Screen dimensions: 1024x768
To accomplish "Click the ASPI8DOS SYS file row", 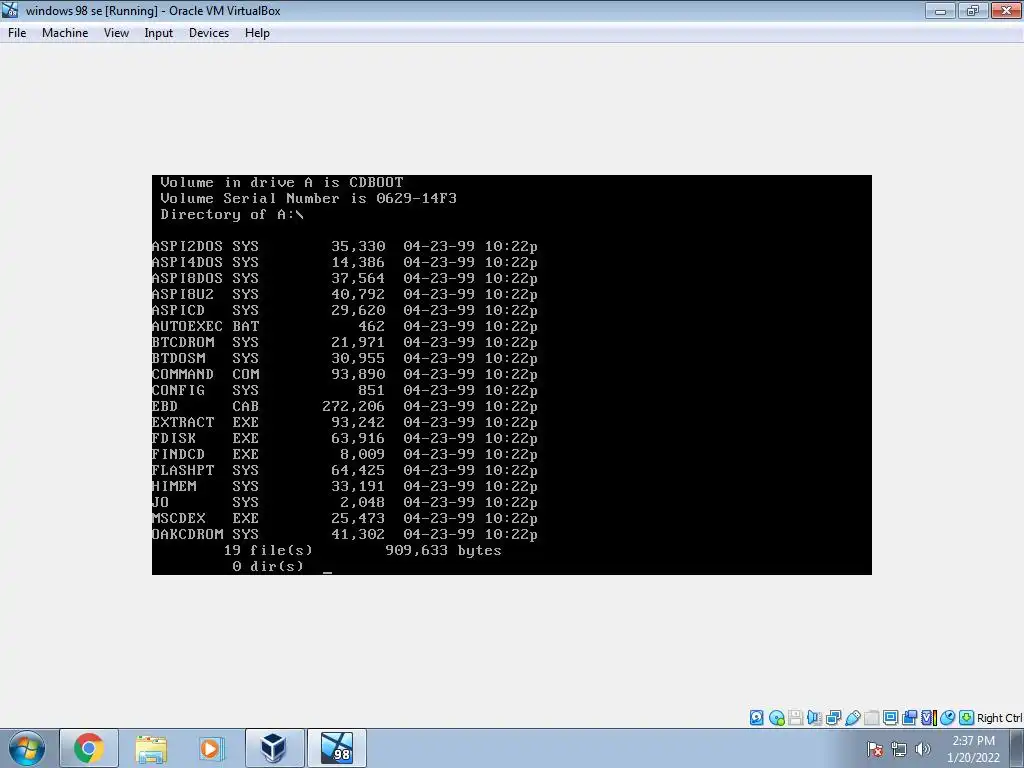I will pos(345,278).
